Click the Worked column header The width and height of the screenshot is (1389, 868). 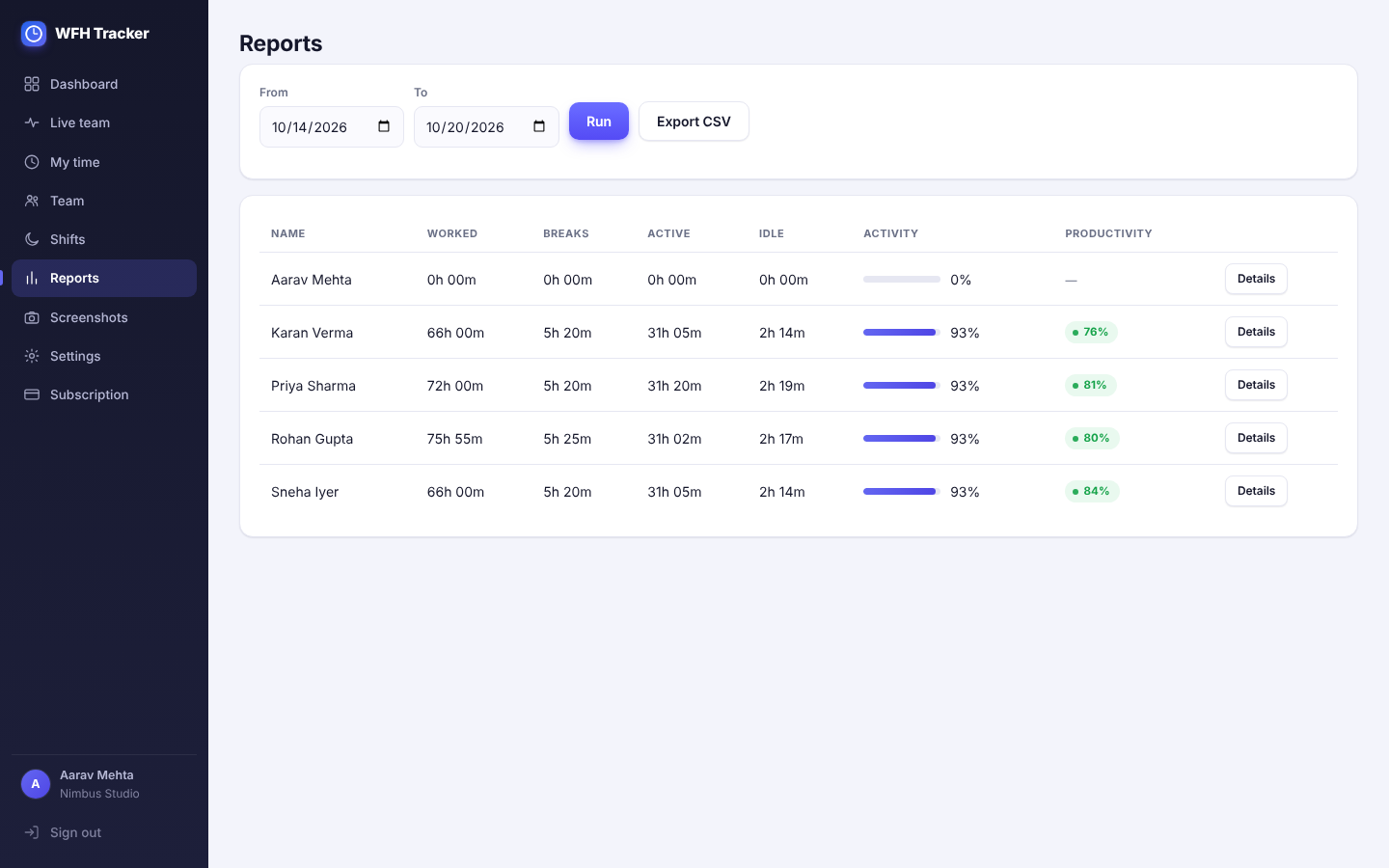click(x=452, y=233)
